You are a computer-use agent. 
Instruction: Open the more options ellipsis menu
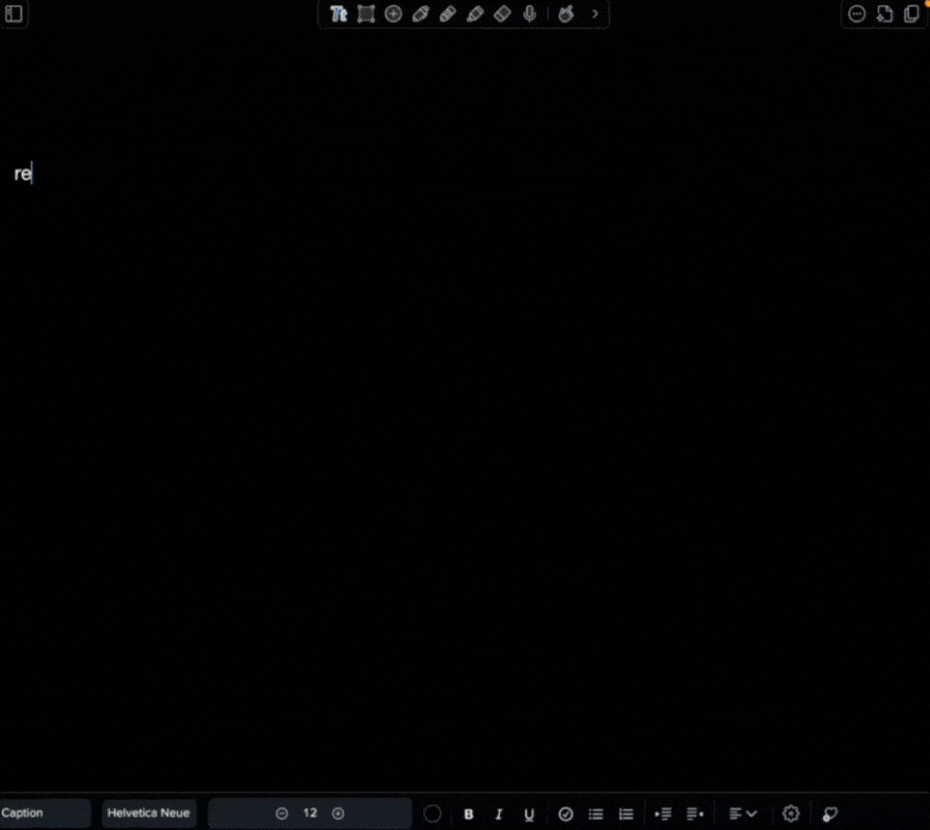[856, 14]
